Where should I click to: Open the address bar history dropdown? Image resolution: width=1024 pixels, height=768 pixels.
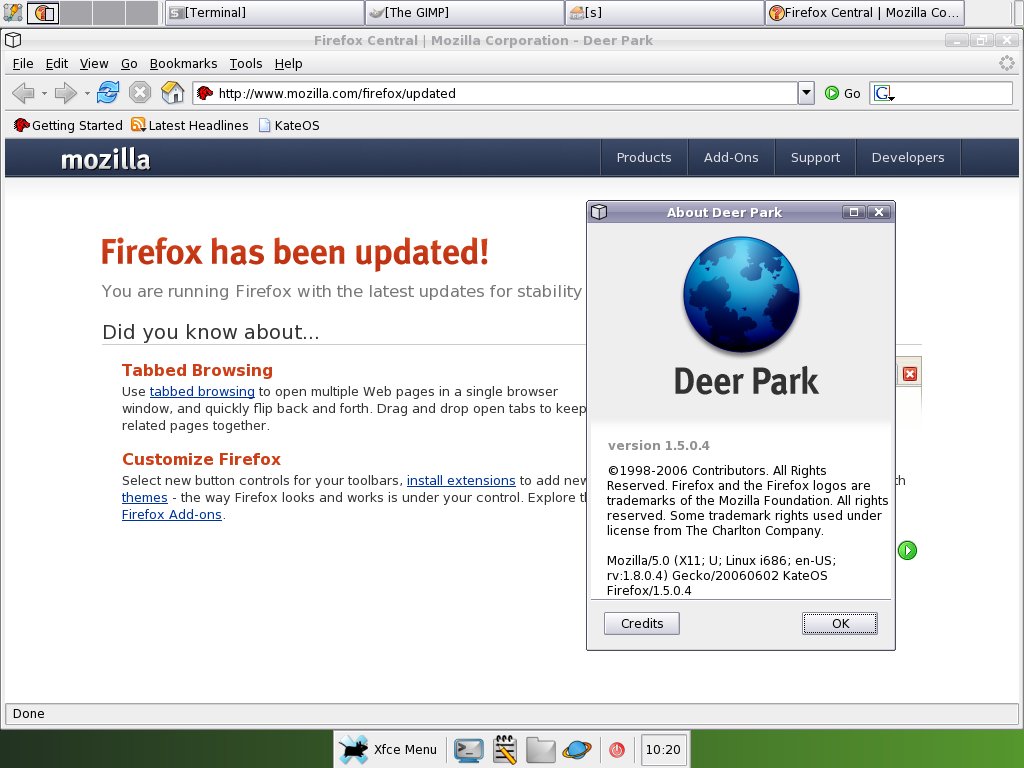[x=806, y=93]
